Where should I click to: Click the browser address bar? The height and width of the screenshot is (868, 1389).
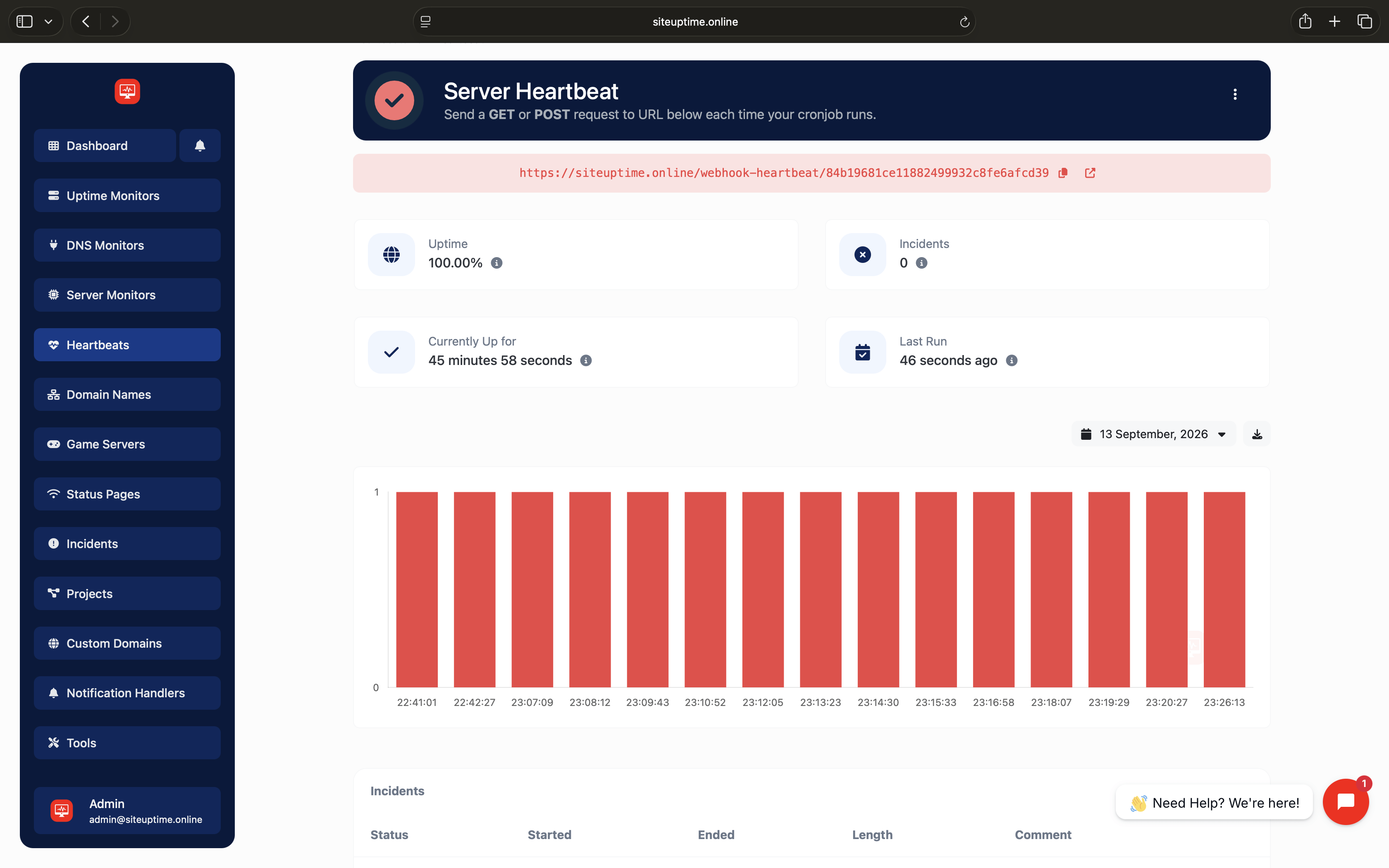pyautogui.click(x=694, y=22)
